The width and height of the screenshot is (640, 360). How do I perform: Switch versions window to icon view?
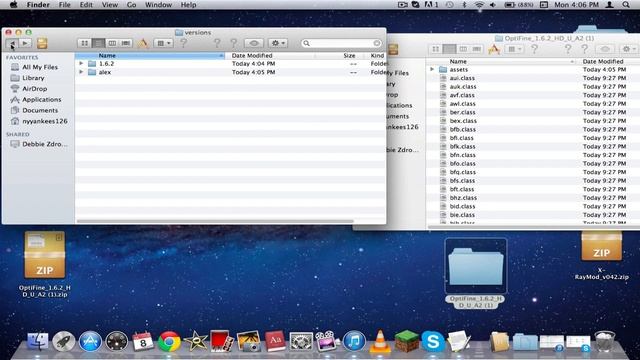pos(84,43)
